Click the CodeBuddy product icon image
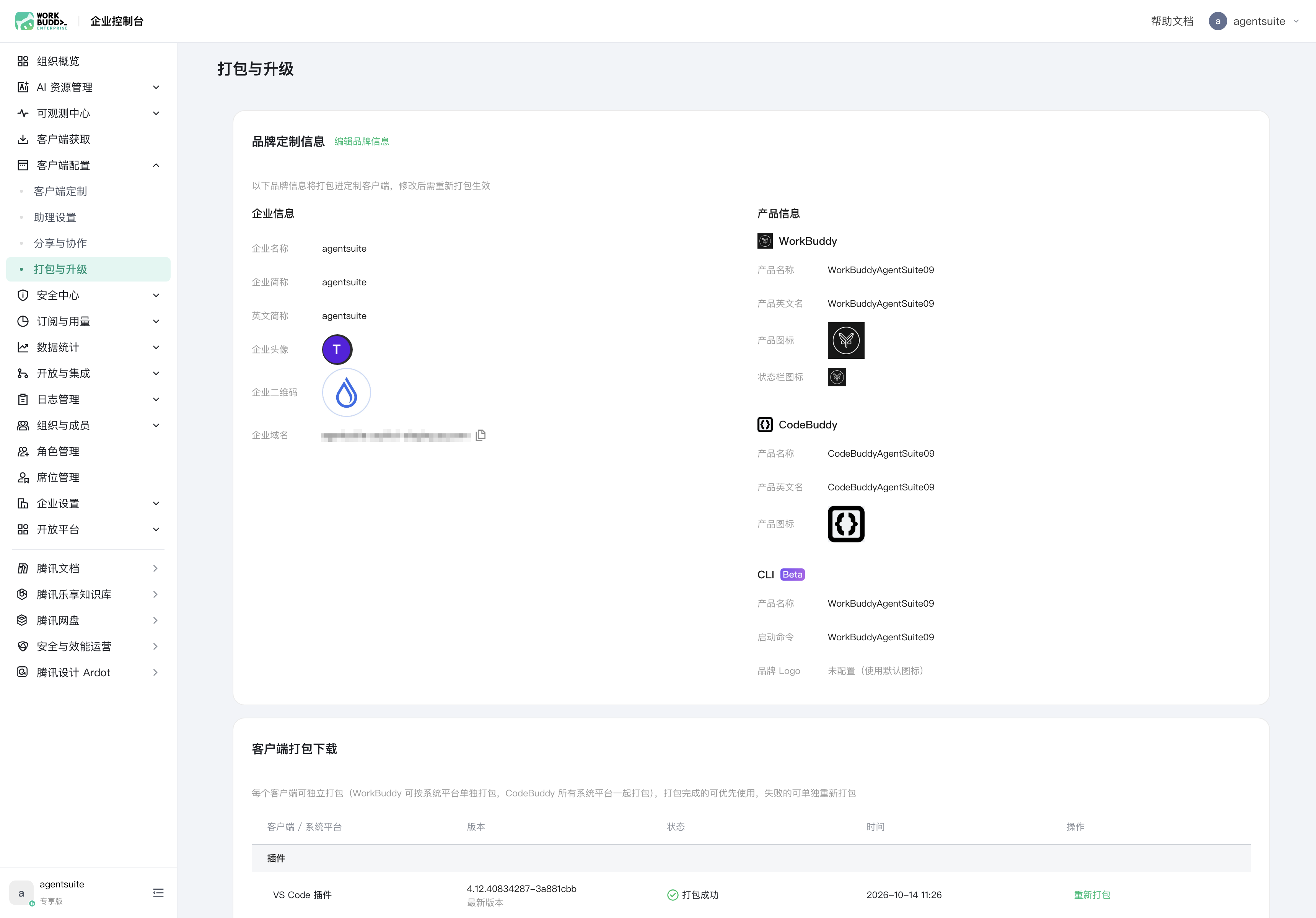This screenshot has height=918, width=1316. [x=846, y=524]
